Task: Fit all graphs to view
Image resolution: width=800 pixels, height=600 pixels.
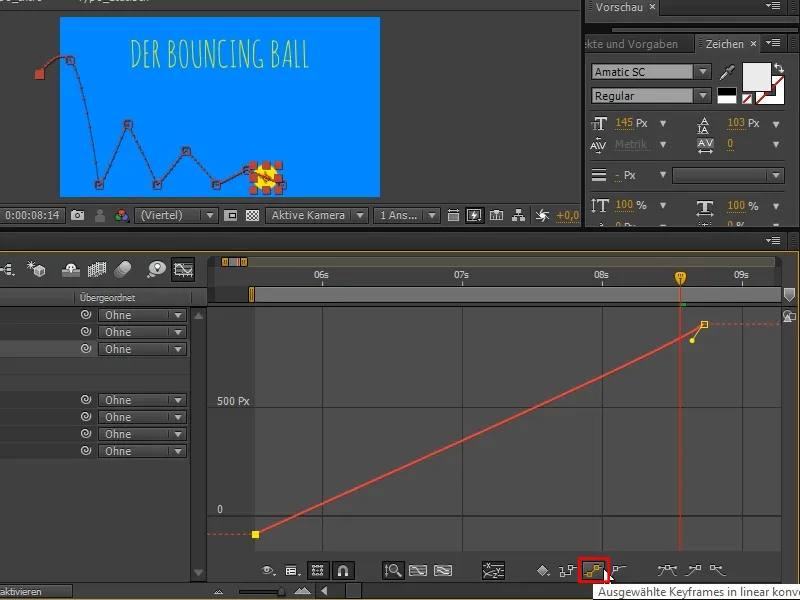Action: pos(443,570)
